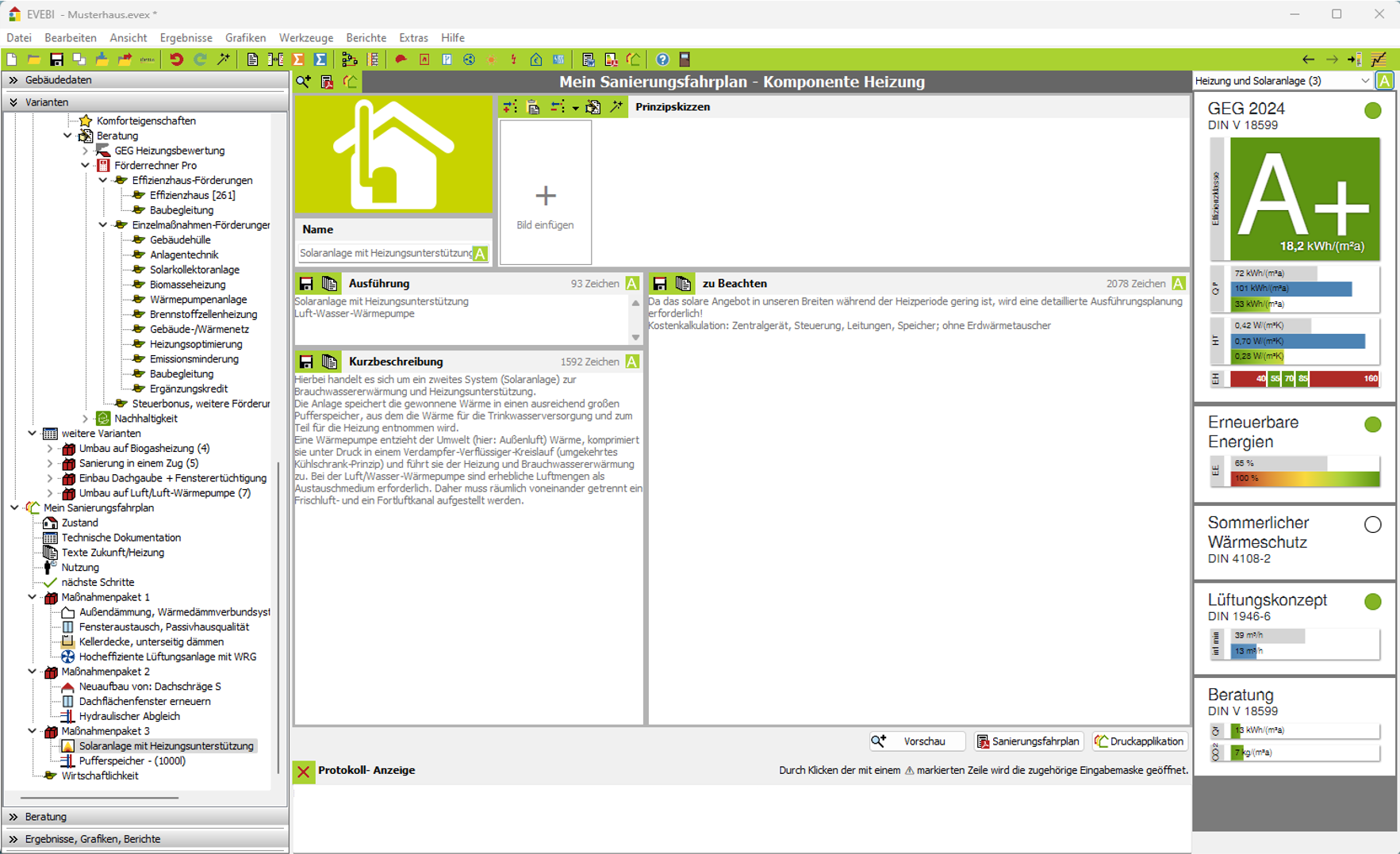Open the Heizung und Solaranlage dropdown
This screenshot has width=1400, height=854.
coord(1364,81)
